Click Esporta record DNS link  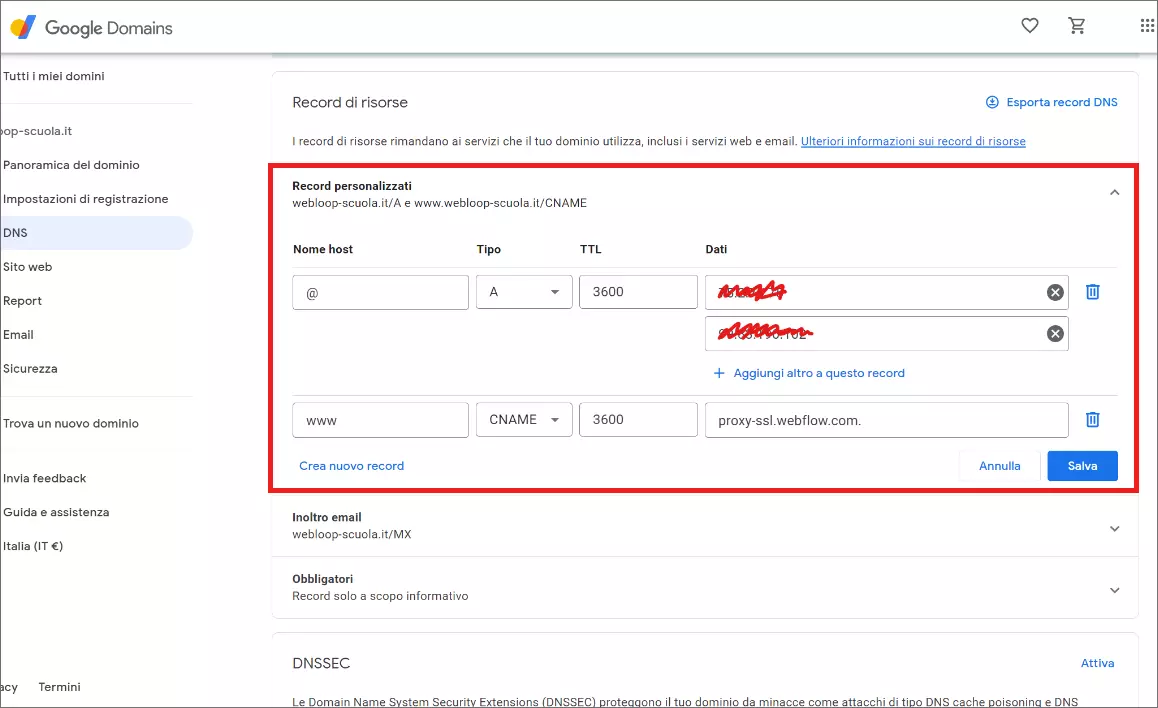click(x=1061, y=102)
